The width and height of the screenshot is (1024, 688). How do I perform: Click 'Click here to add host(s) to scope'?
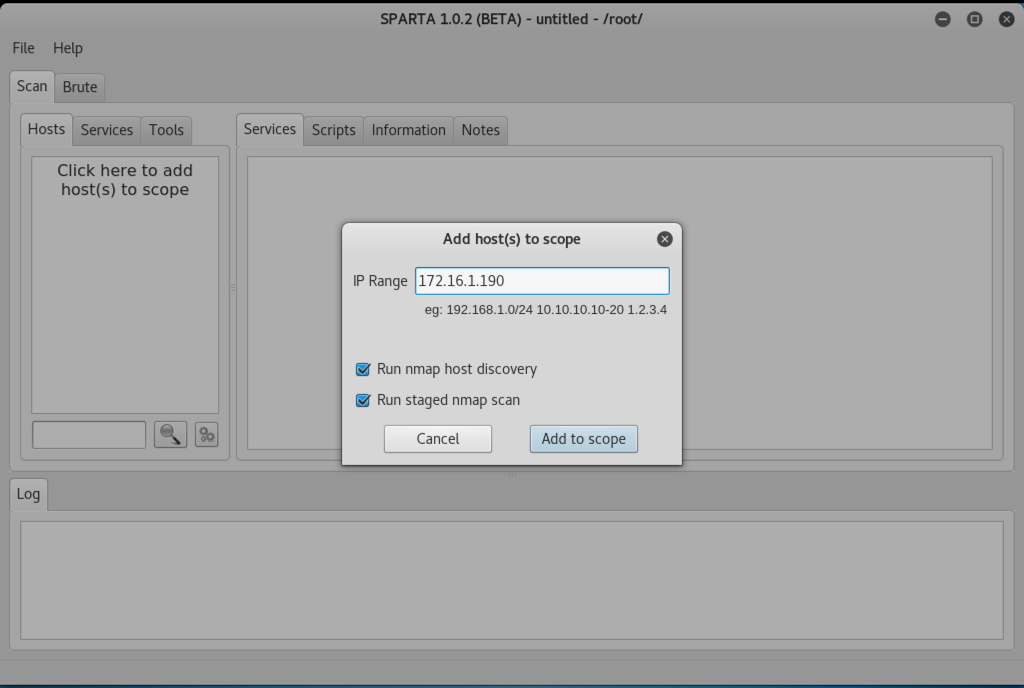pos(125,180)
